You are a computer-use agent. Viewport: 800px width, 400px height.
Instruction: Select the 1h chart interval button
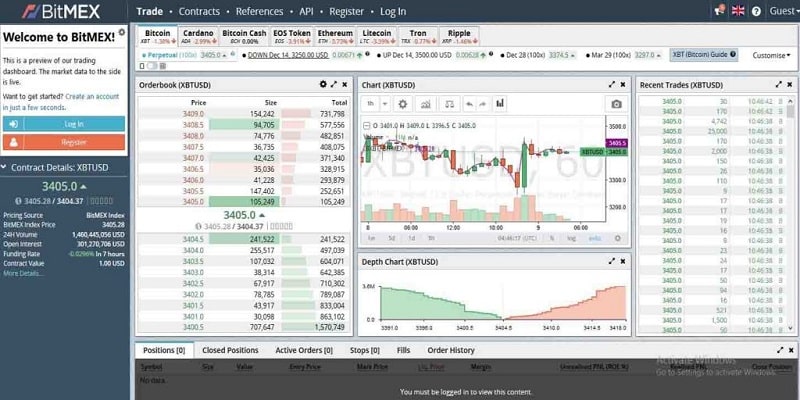coord(370,104)
